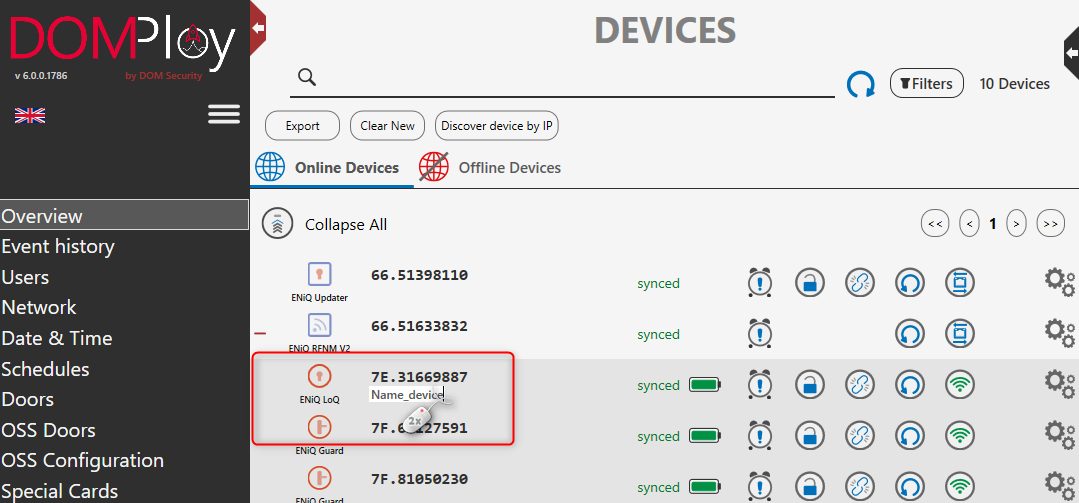This screenshot has width=1079, height=503.
Task: Click the sync arrows icon for device 66.51398110
Action: click(910, 283)
